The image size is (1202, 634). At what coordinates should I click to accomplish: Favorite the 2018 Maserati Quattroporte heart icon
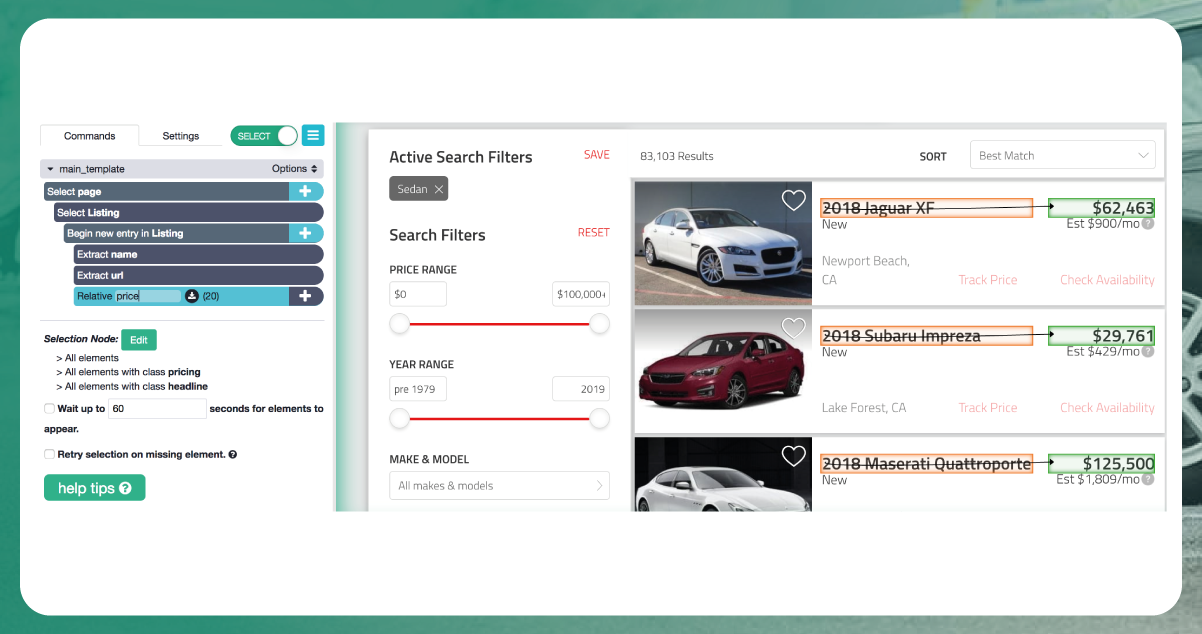click(x=793, y=456)
